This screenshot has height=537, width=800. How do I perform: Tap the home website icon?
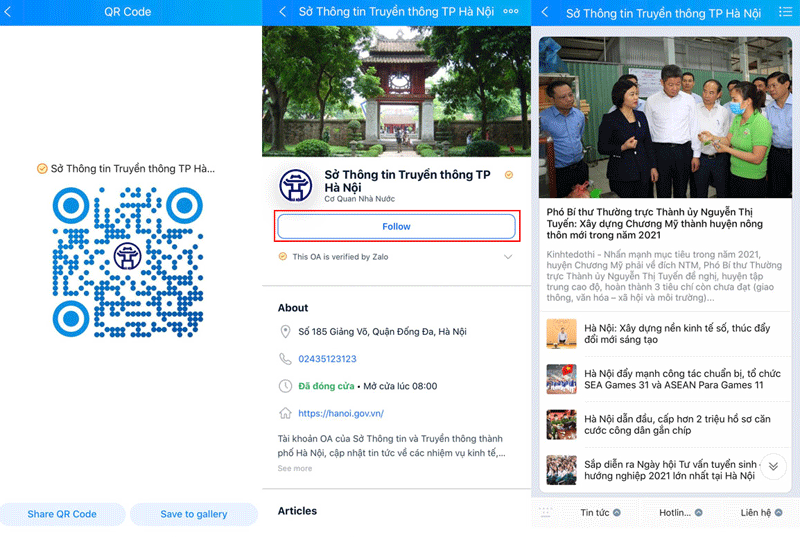point(285,413)
